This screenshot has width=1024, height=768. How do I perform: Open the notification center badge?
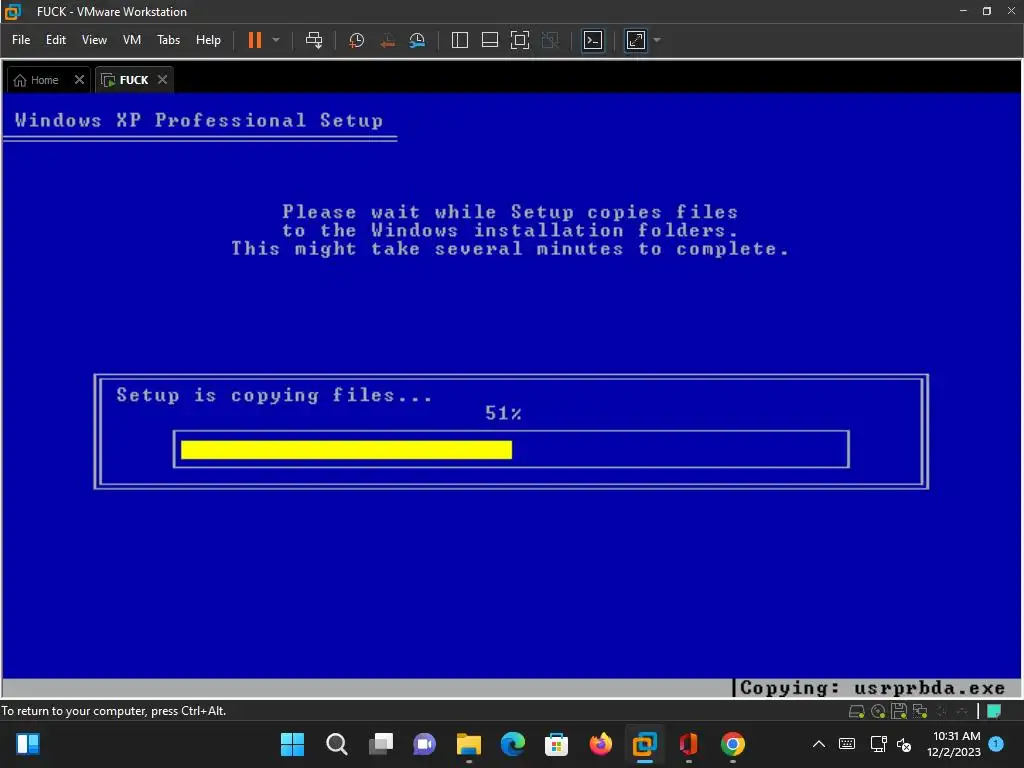pos(996,744)
